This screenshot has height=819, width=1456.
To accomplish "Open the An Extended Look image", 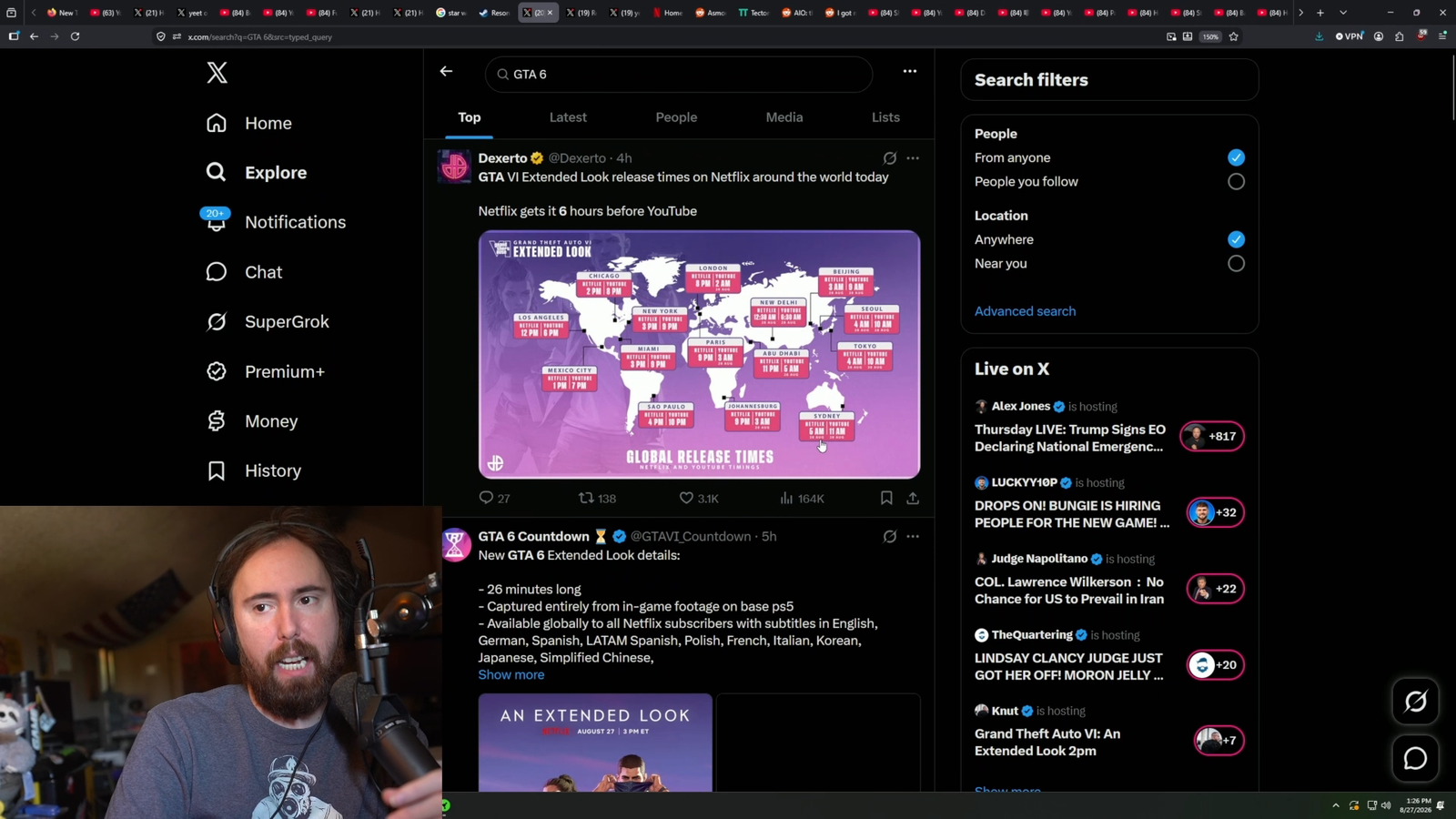I will click(595, 743).
